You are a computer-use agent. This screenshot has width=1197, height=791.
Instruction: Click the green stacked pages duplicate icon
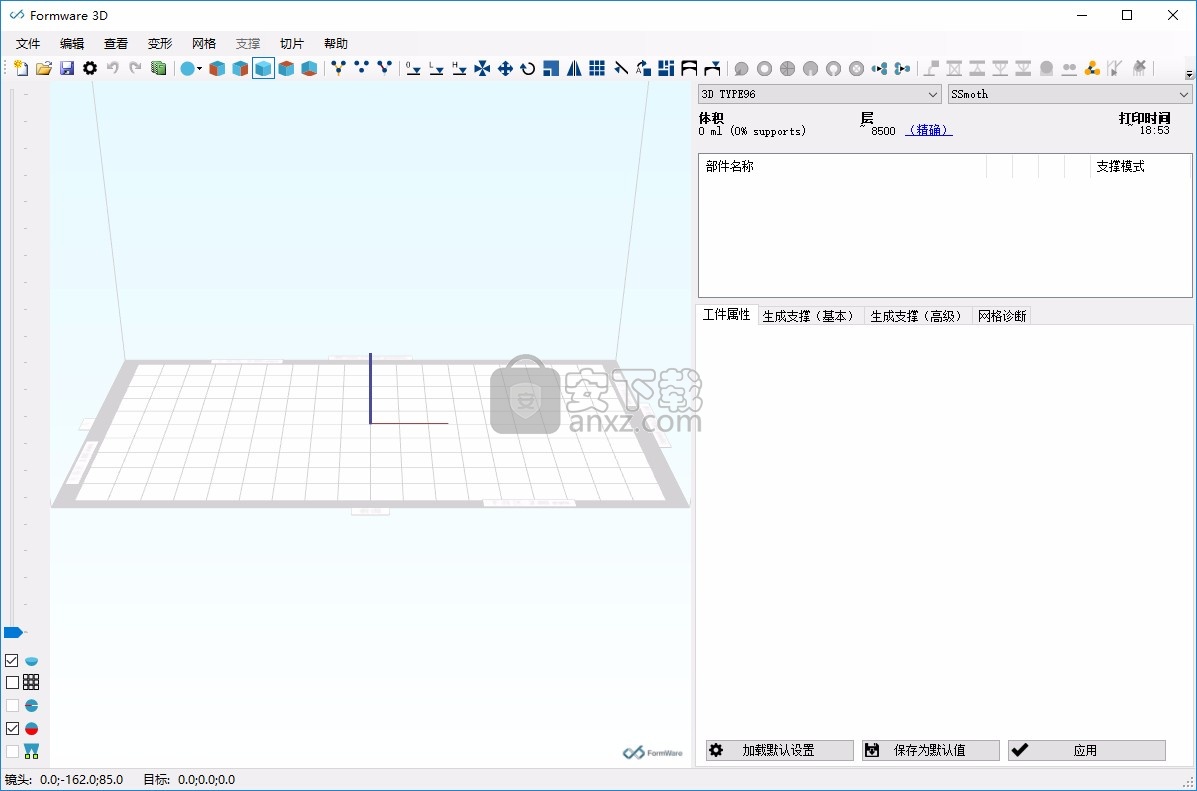(x=159, y=68)
